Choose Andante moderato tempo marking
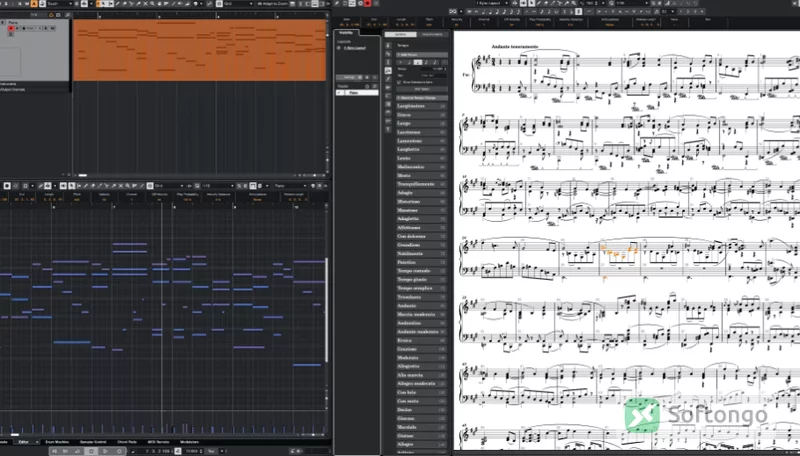 (421, 332)
